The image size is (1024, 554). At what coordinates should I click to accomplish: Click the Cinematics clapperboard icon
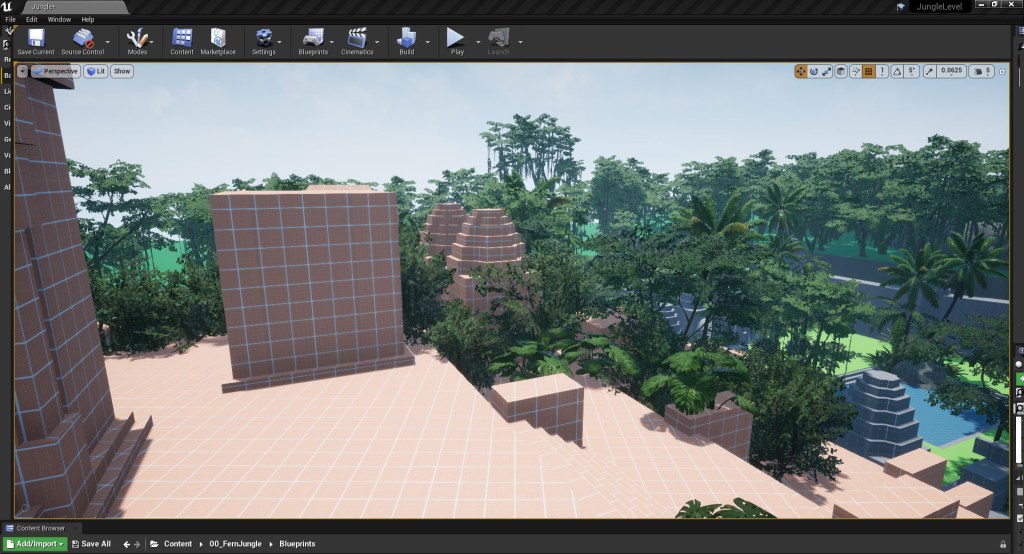pyautogui.click(x=357, y=40)
